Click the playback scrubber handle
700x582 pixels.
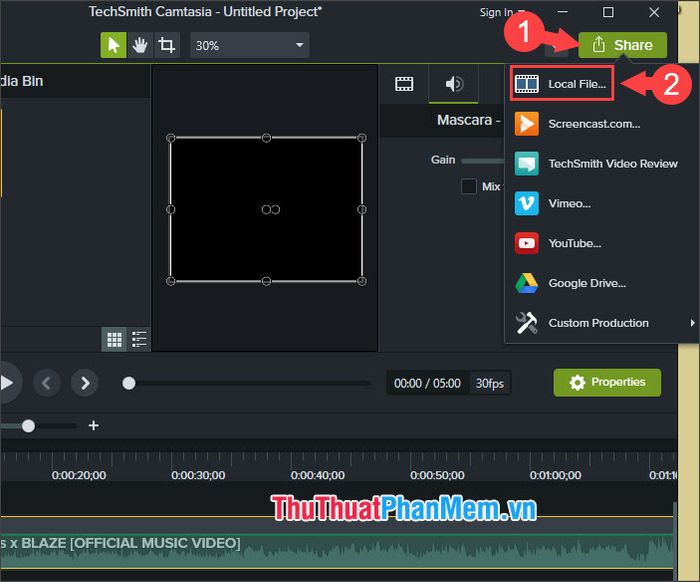click(129, 383)
